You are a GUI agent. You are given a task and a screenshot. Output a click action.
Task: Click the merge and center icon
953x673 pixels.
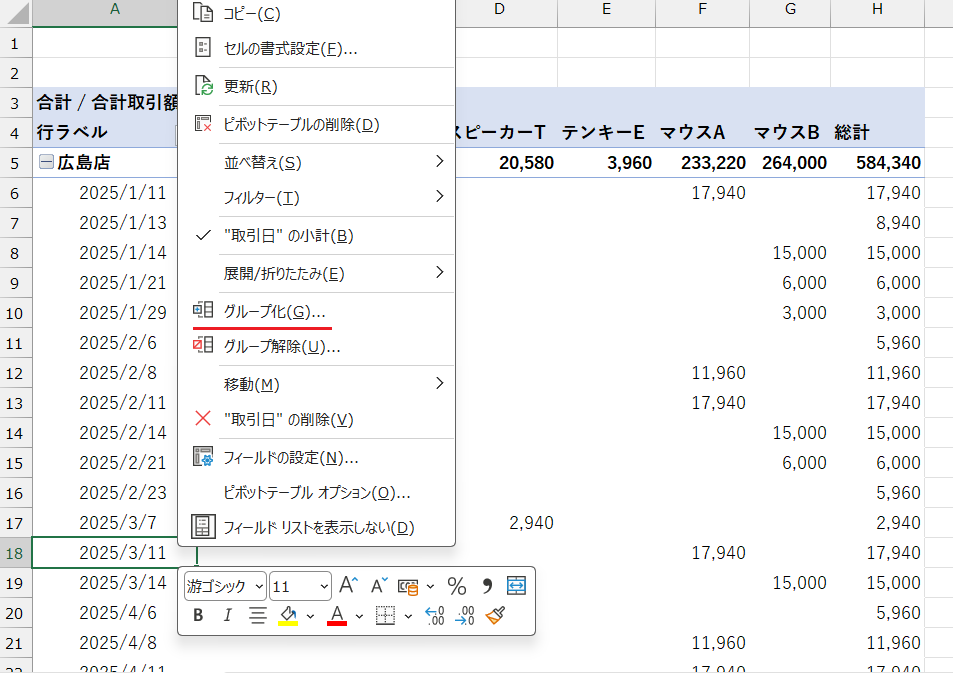(x=516, y=586)
